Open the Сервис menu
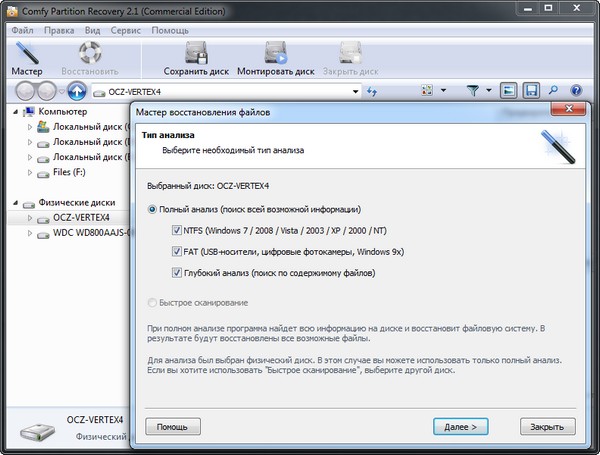This screenshot has height=455, width=600. (x=126, y=30)
